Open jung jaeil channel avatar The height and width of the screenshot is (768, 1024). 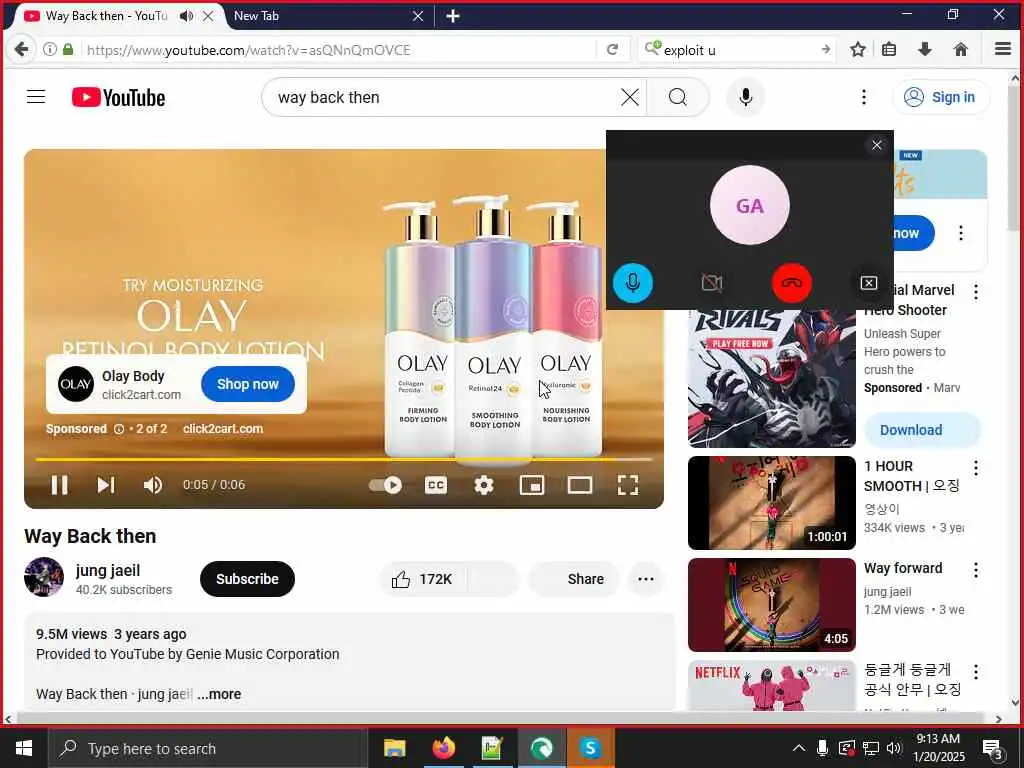[44, 577]
